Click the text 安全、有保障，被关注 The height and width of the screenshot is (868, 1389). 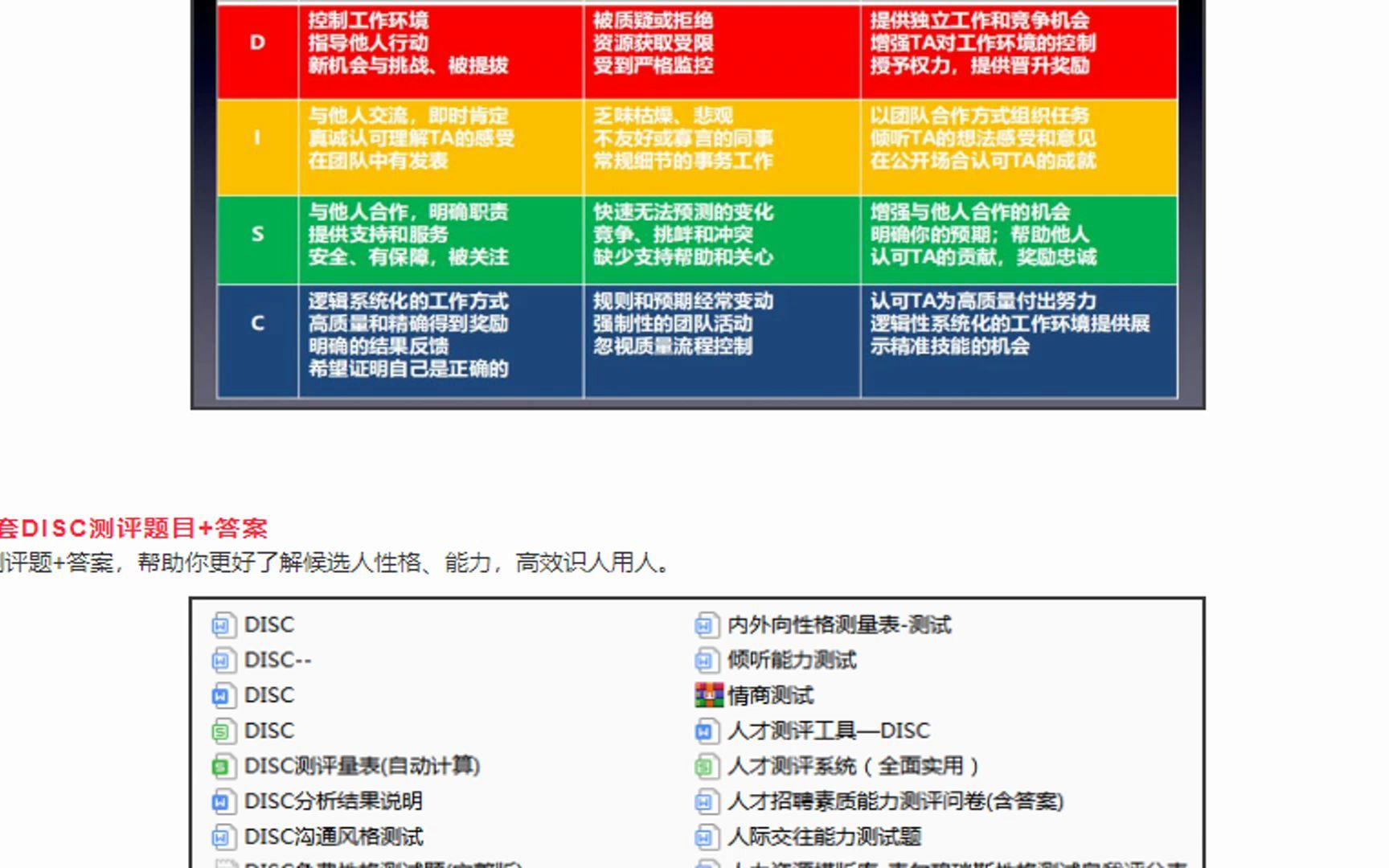(408, 257)
